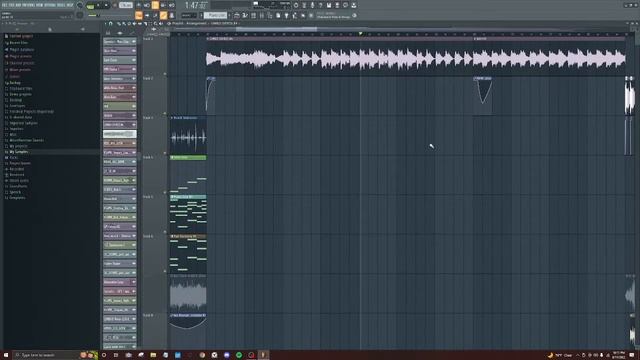Click the 1:47 song time display
The image size is (640, 360).
coord(196,5)
